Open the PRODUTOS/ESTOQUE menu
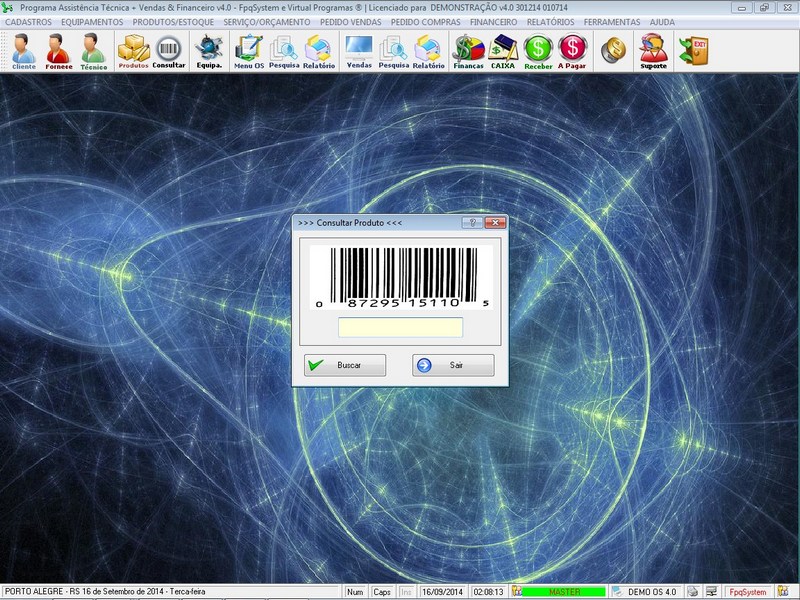Screen dimensions: 800x600 click(173, 22)
